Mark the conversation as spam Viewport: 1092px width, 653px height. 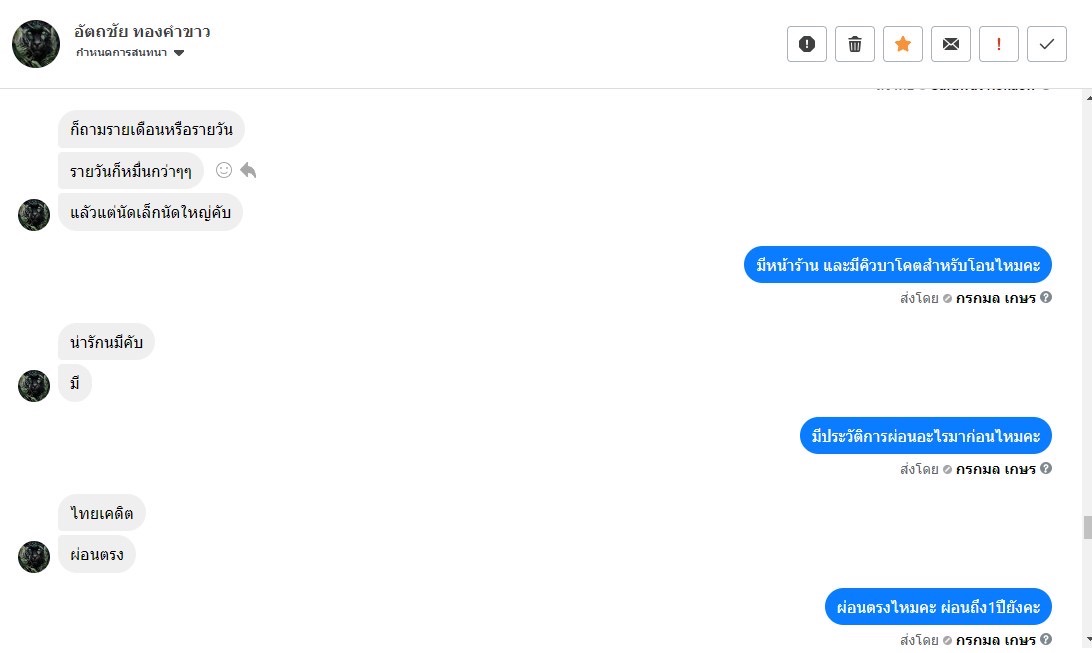pyautogui.click(x=807, y=44)
